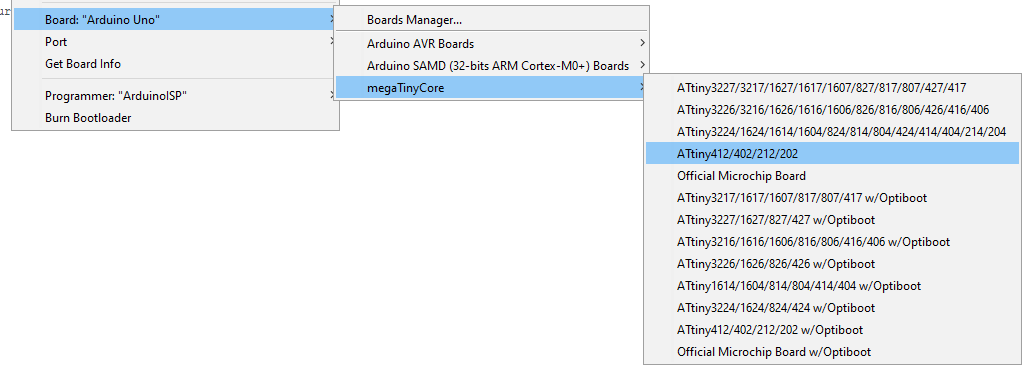Select ATtiny3224/1624/1614/1604/824/814/804/424/414/404/214/204 board
The image size is (1034, 376).
click(x=832, y=132)
